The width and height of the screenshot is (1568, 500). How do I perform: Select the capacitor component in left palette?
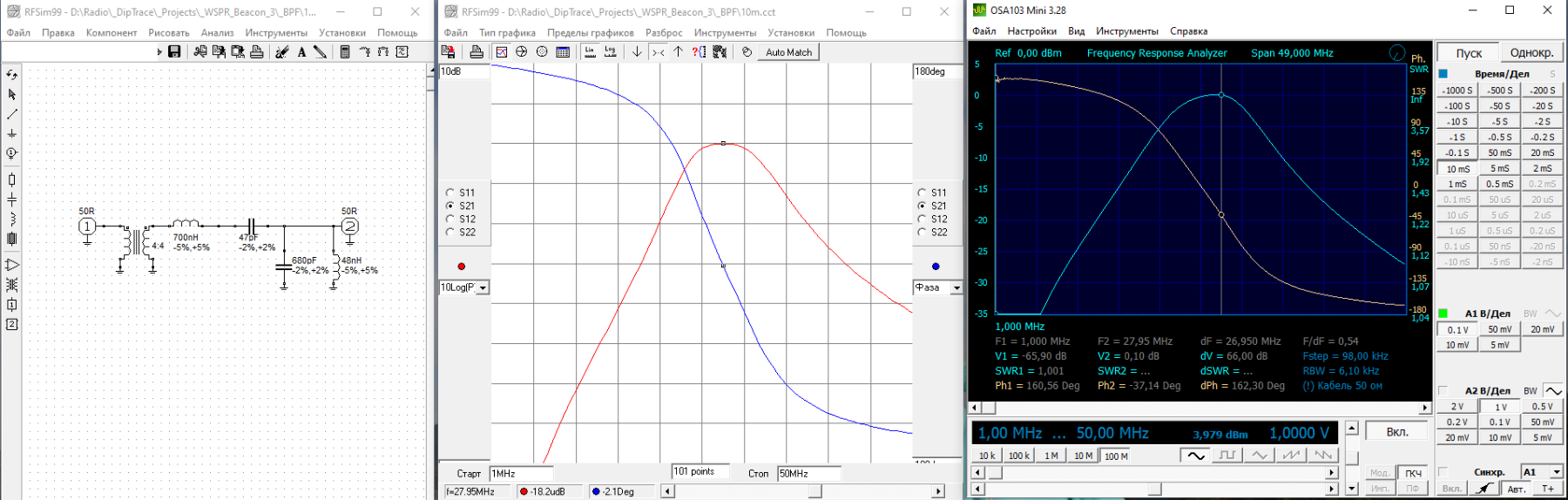[12, 199]
